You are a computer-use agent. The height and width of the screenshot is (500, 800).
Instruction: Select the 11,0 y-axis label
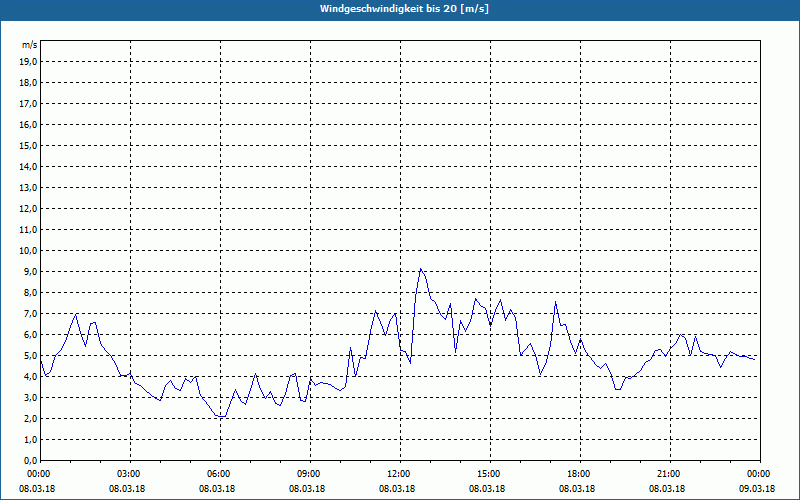coord(29,230)
